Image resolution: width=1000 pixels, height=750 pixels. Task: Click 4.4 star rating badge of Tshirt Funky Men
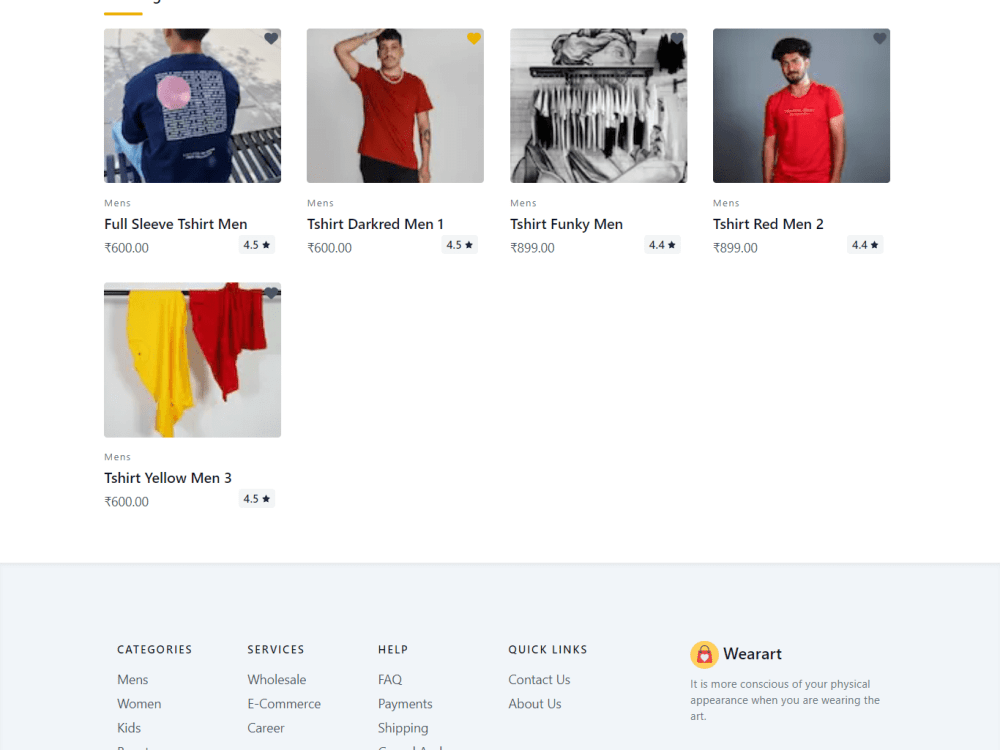coord(662,245)
